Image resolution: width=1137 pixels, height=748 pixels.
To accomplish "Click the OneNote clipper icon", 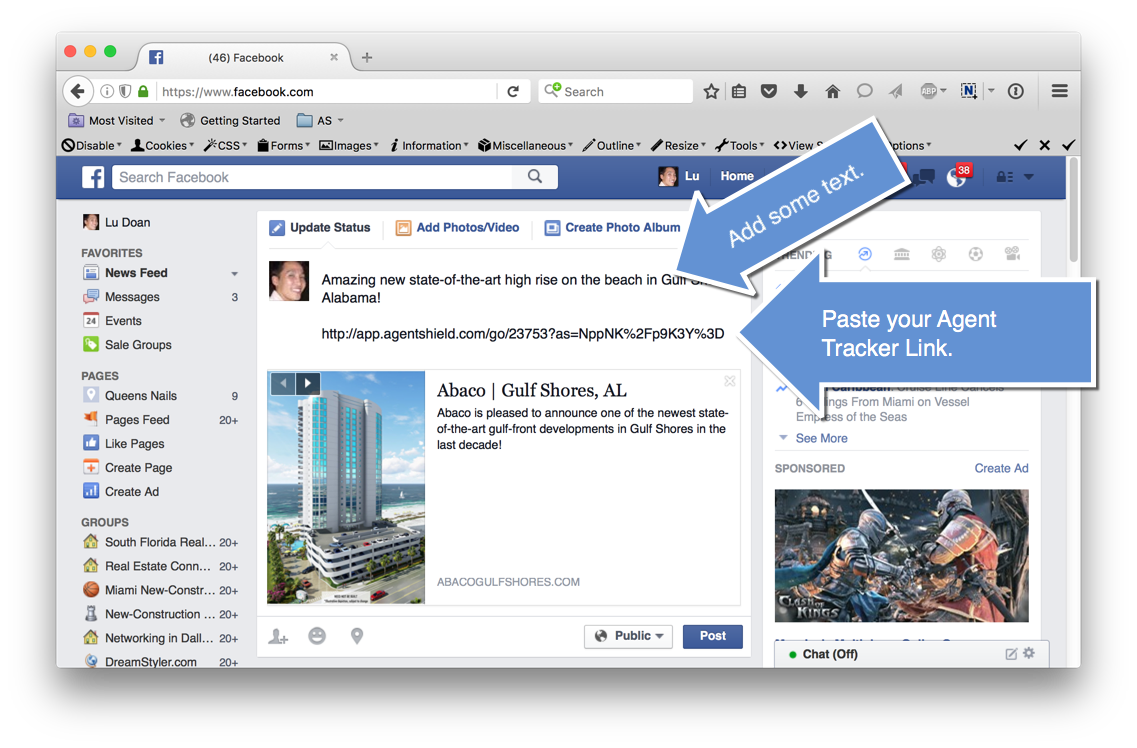I will click(969, 91).
